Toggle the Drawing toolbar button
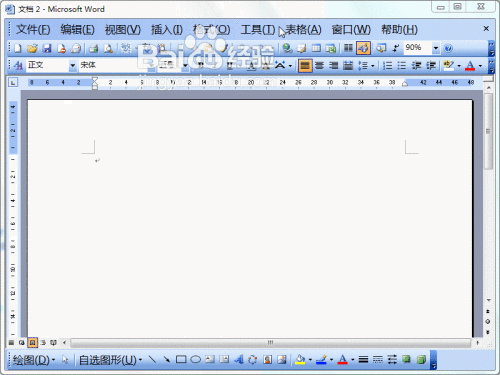500x375 pixels. [363, 48]
